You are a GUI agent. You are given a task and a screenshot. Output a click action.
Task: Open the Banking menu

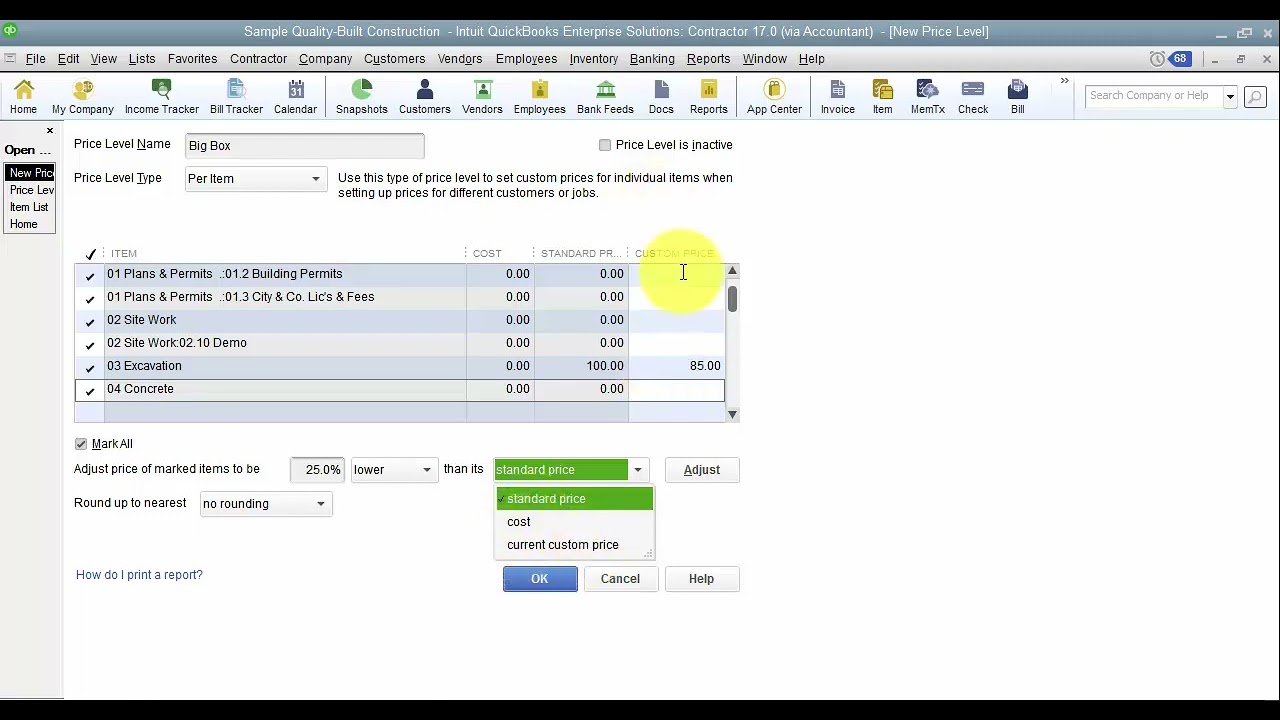coord(652,59)
